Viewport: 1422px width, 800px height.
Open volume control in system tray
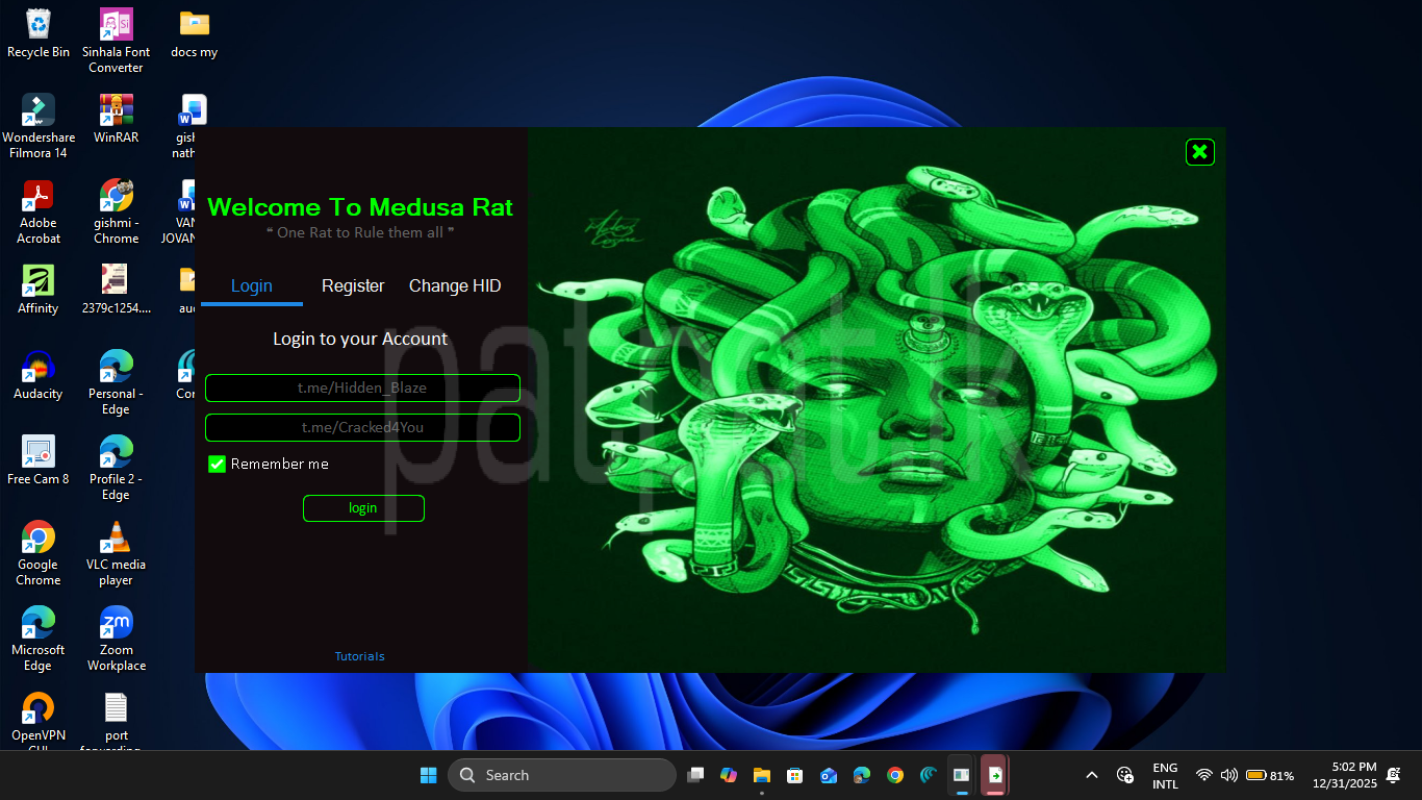coord(1229,775)
